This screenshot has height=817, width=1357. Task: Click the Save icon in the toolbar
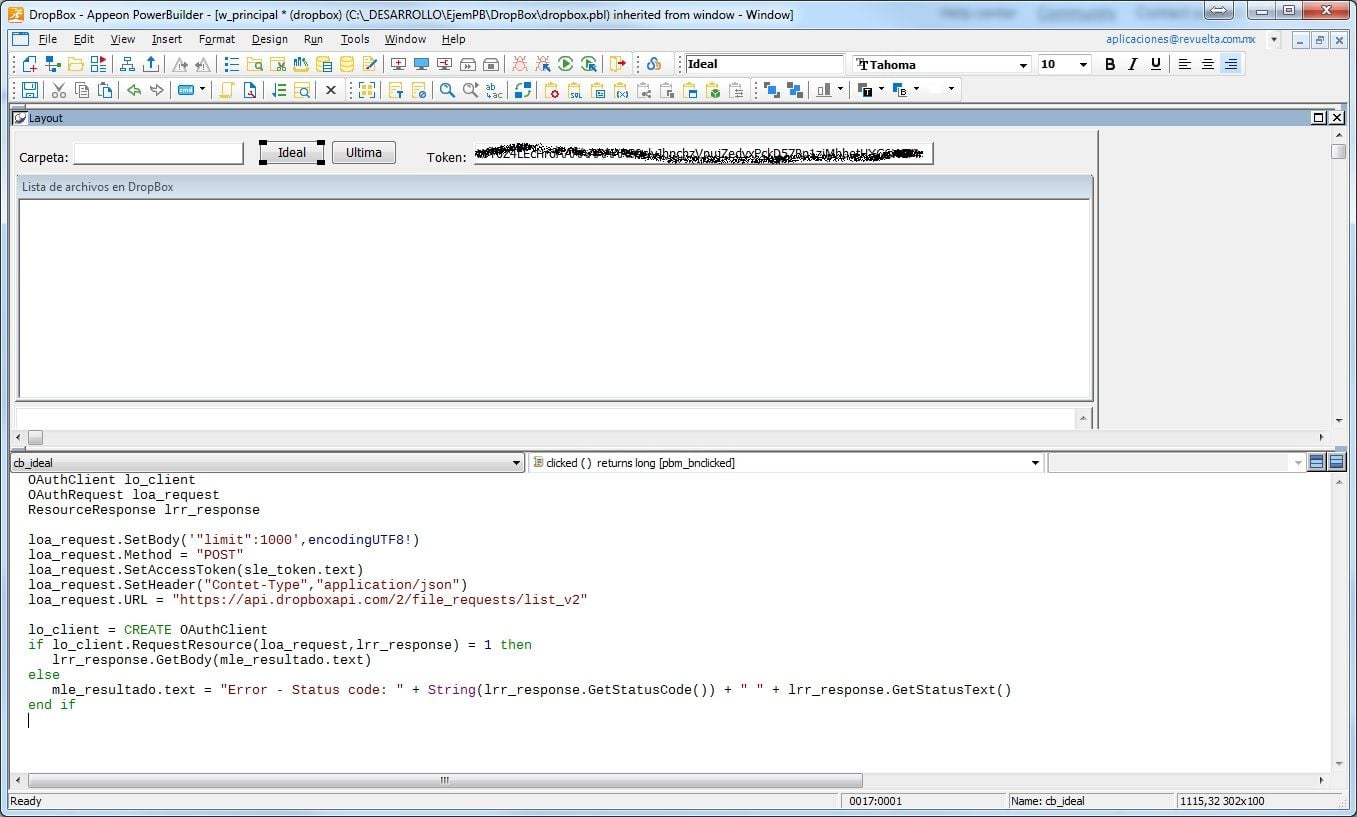pos(30,90)
